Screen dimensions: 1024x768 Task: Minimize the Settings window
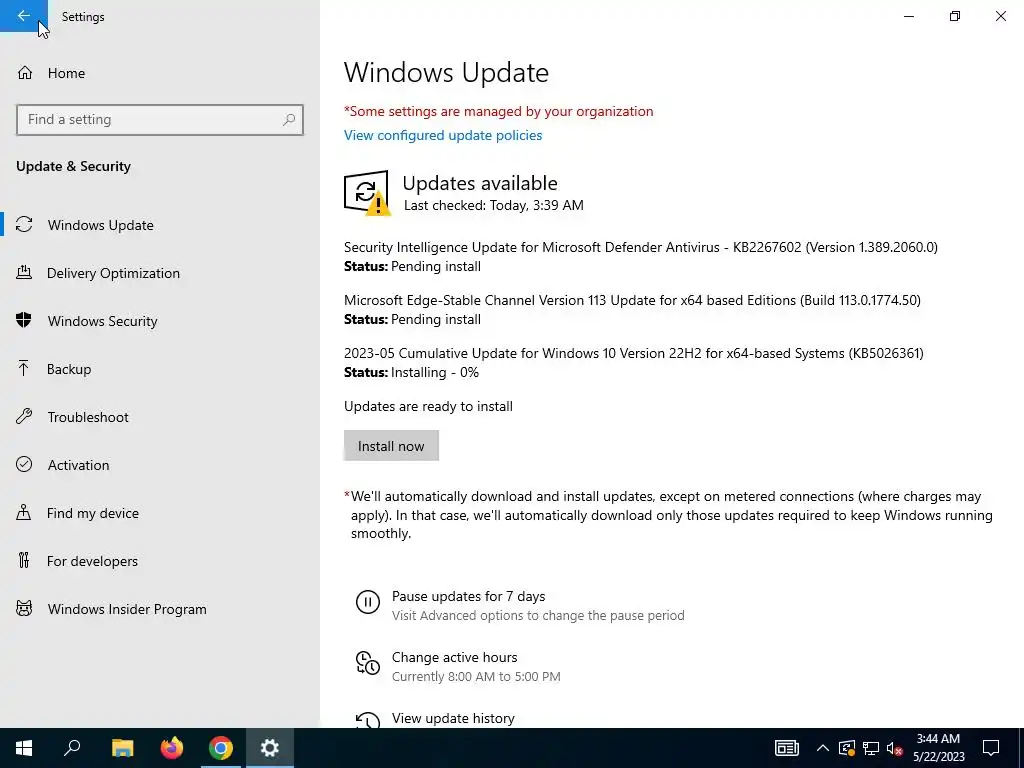(x=908, y=16)
